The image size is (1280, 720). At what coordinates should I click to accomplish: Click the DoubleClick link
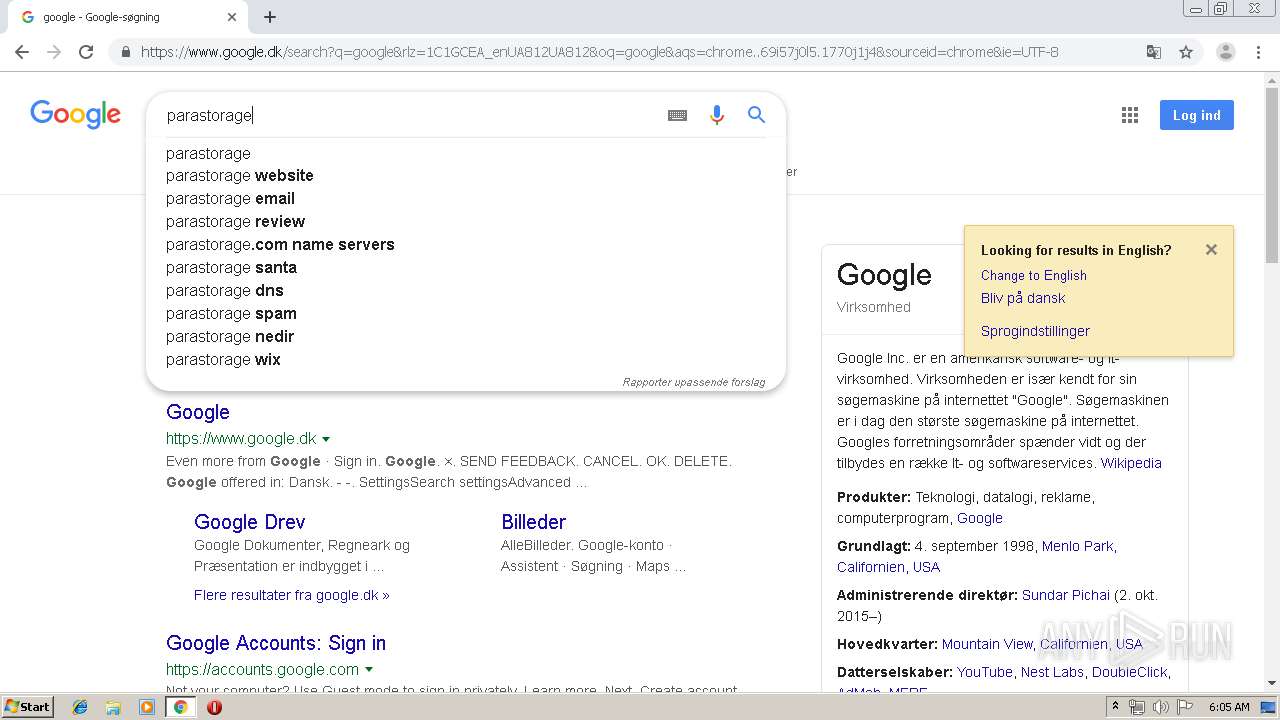1129,672
